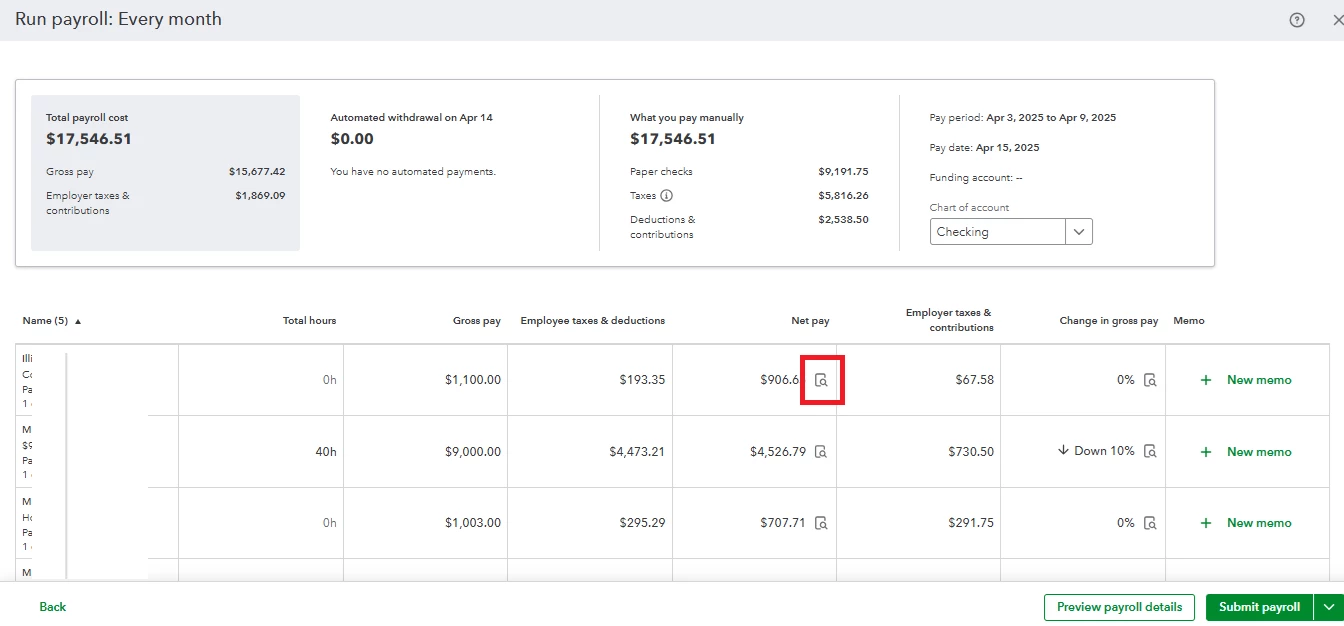
Task: Click Preview payroll details button
Action: pyautogui.click(x=1120, y=607)
